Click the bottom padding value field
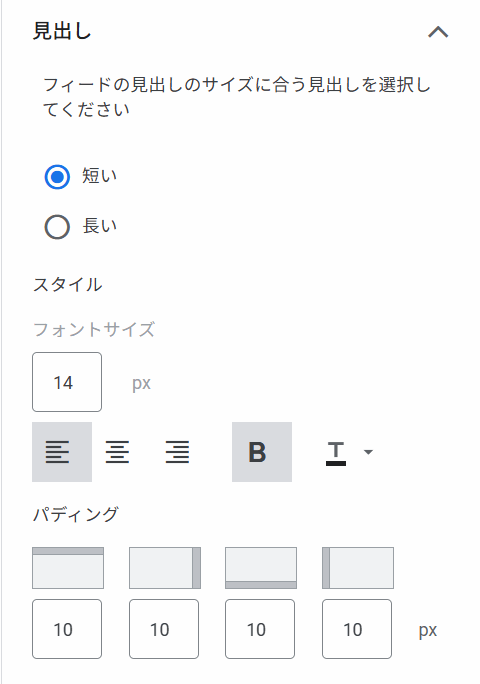This screenshot has width=480, height=684. click(x=260, y=629)
